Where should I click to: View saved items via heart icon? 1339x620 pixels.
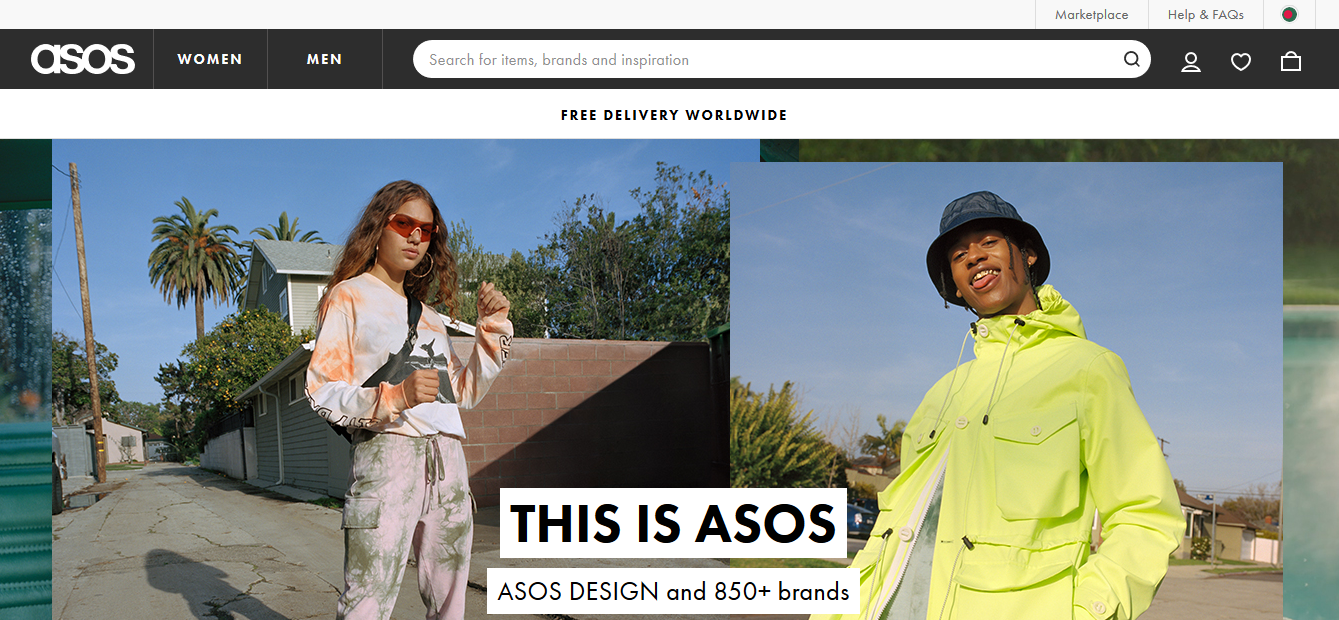click(x=1241, y=62)
